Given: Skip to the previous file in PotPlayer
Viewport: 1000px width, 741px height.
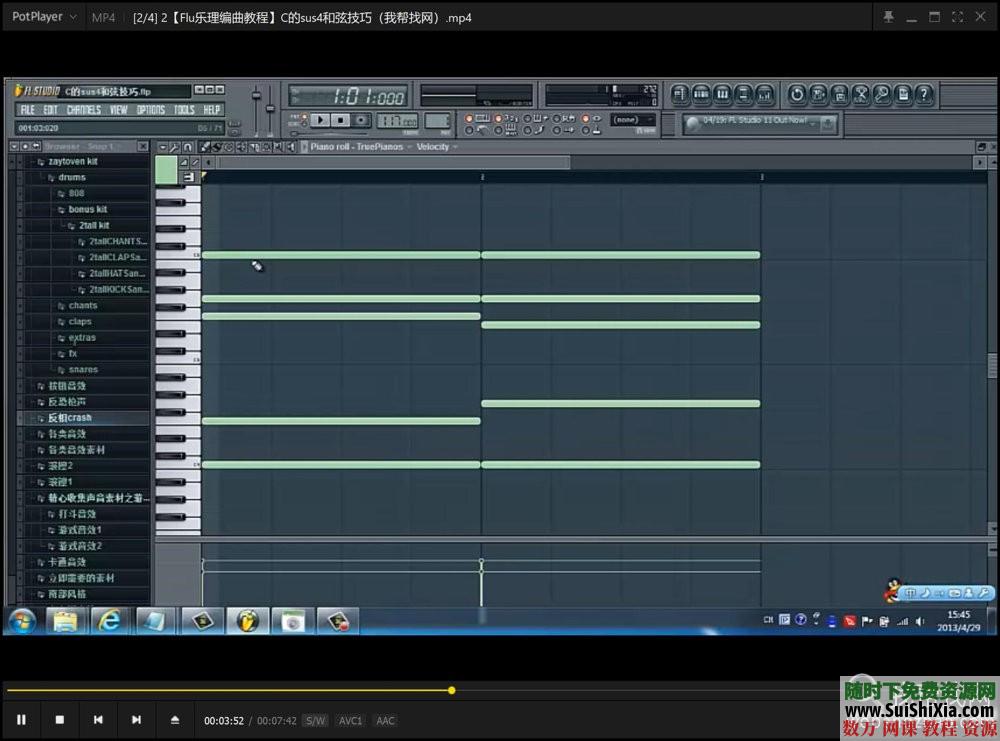Looking at the screenshot, I should click(98, 720).
